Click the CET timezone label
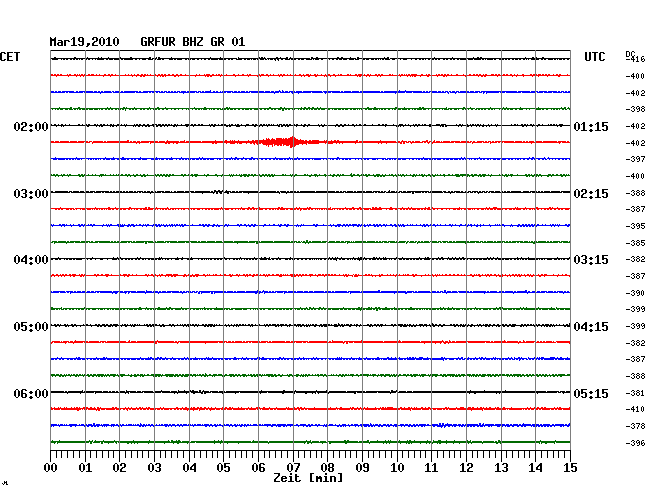Viewport: 650px width, 494px height. coord(10,57)
